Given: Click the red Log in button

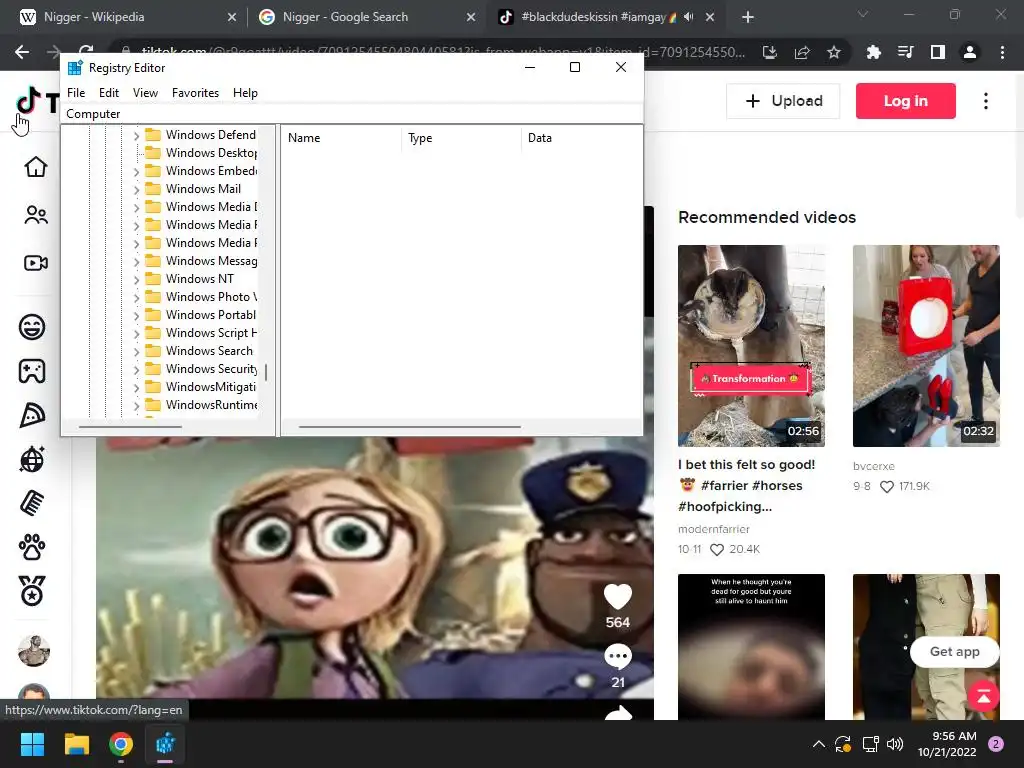Looking at the screenshot, I should [905, 101].
